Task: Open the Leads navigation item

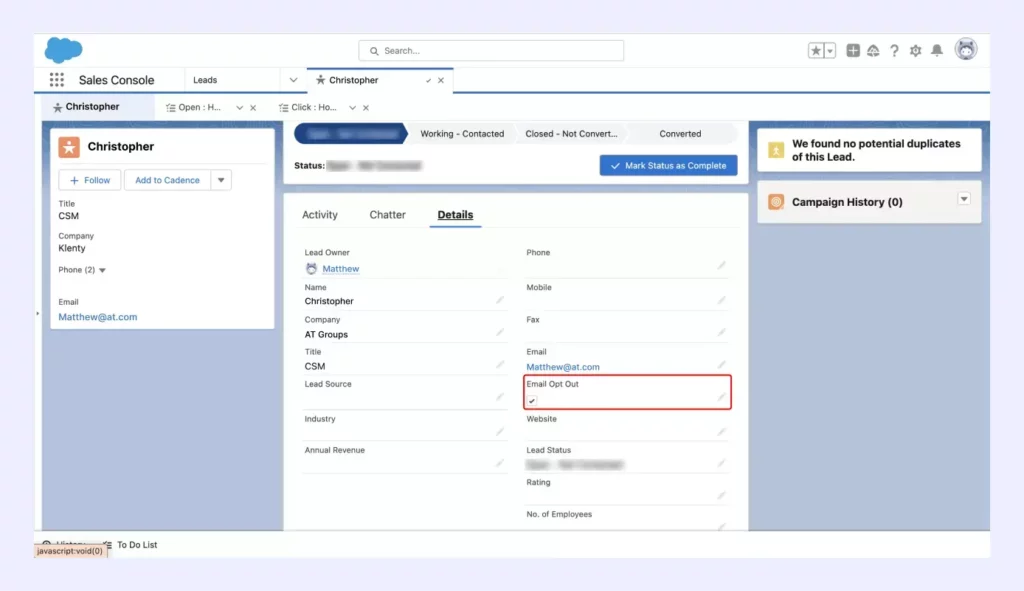Action: [x=205, y=80]
